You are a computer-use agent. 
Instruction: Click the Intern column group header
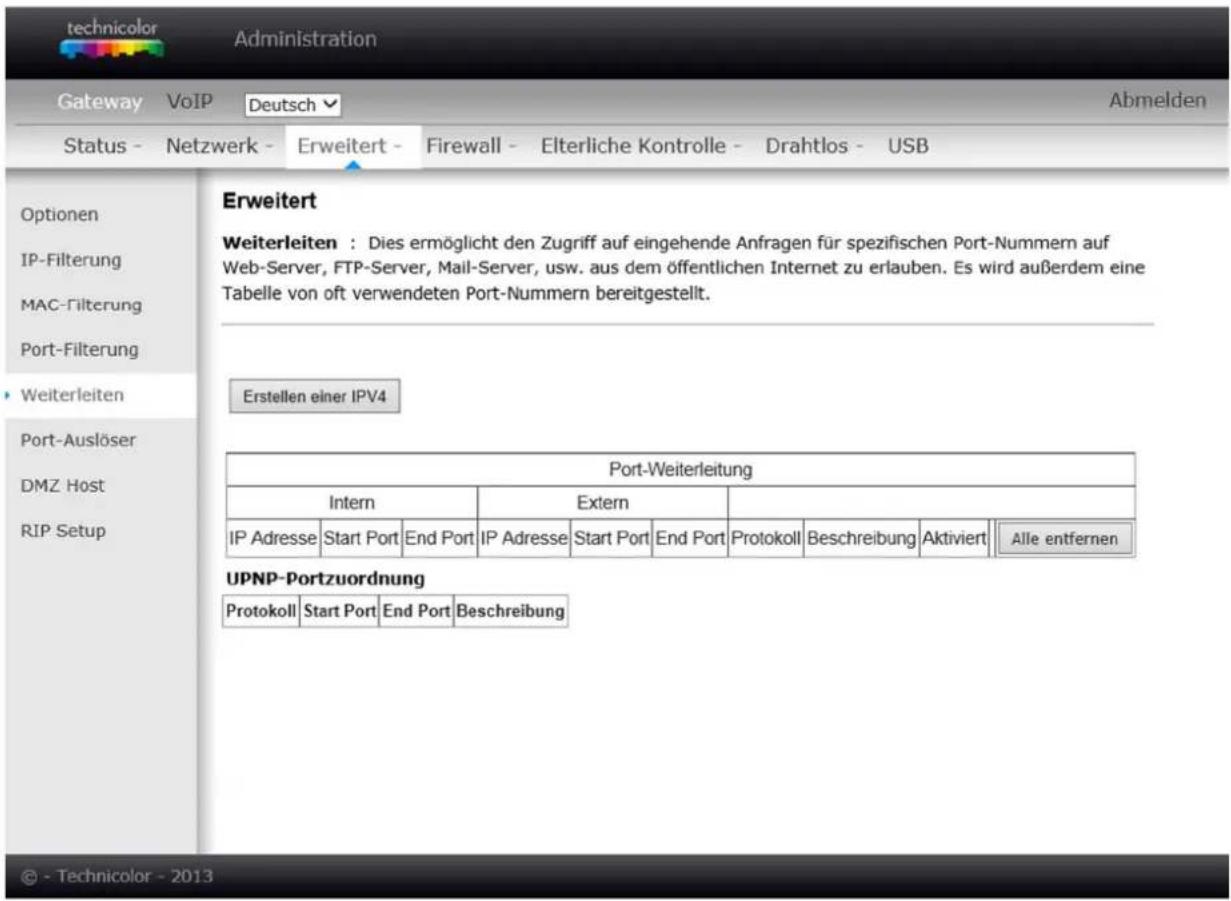point(352,503)
